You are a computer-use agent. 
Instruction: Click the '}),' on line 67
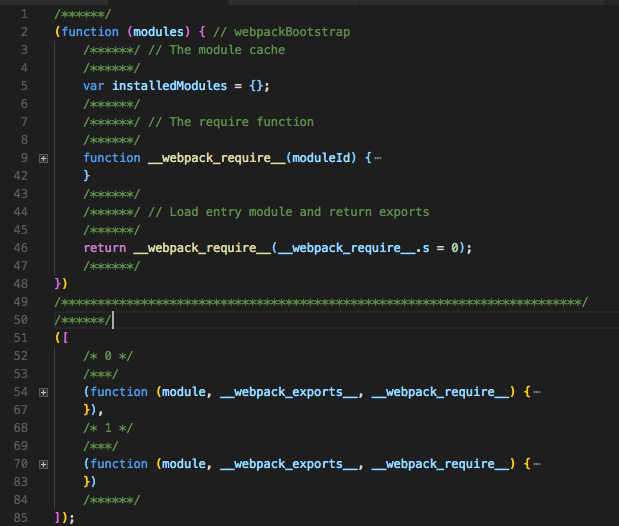pyautogui.click(x=93, y=410)
